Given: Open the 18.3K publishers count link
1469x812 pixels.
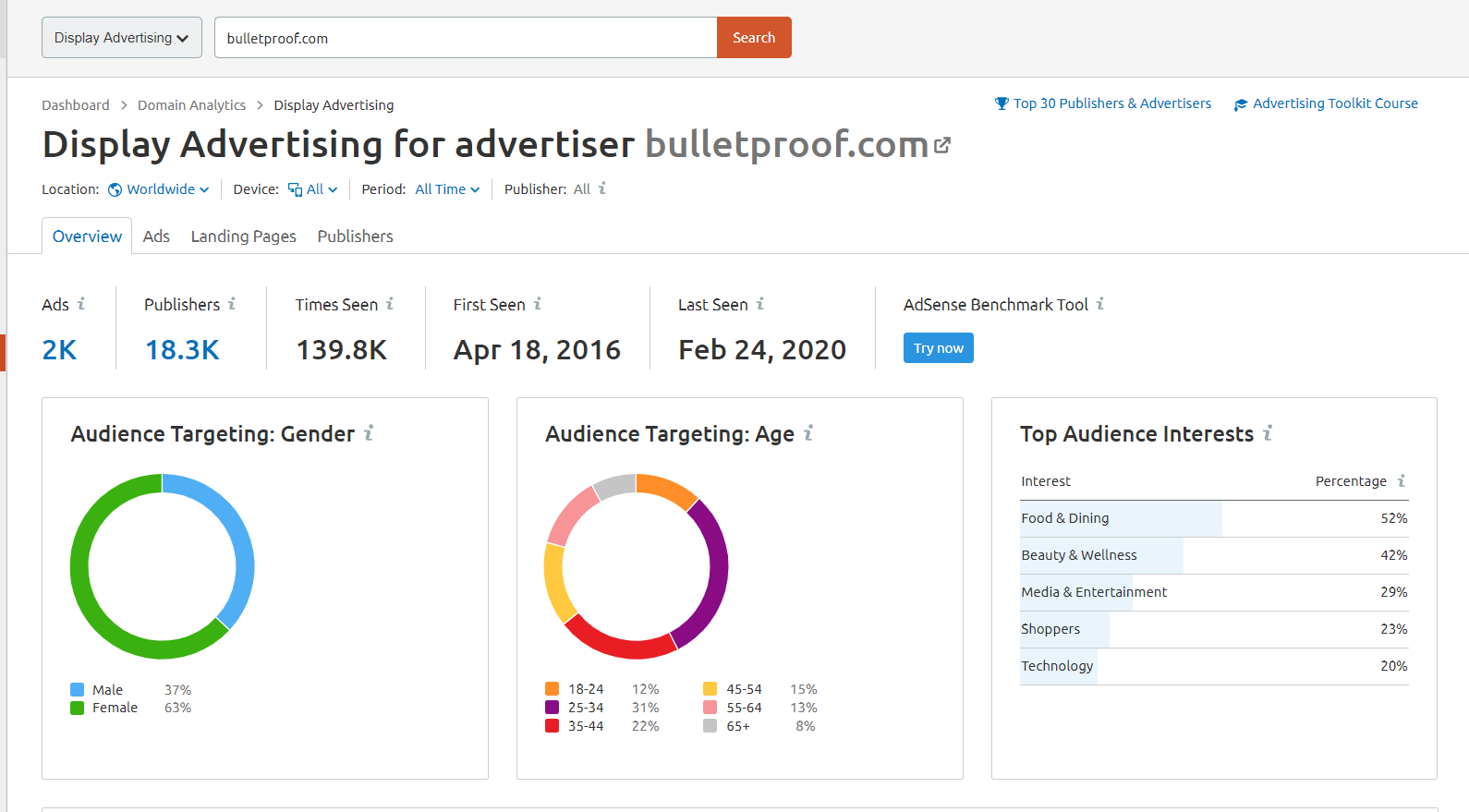Looking at the screenshot, I should pos(182,350).
